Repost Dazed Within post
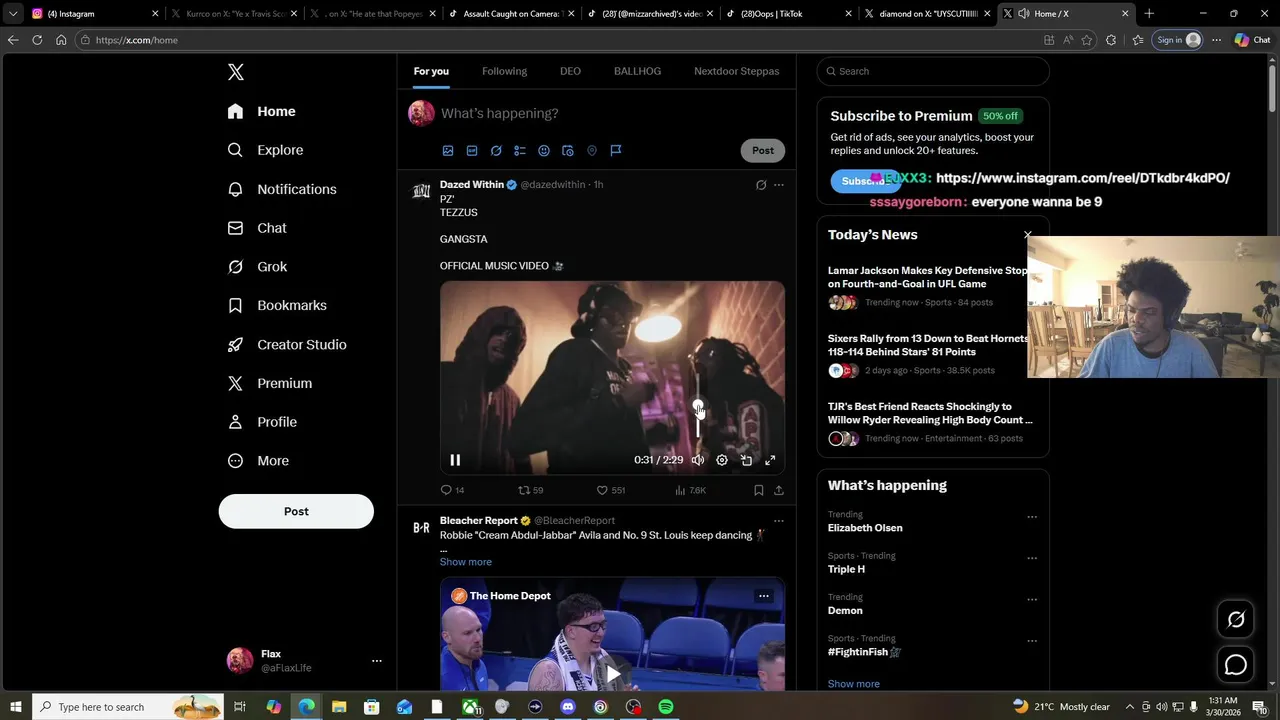The width and height of the screenshot is (1280, 720). (x=530, y=490)
